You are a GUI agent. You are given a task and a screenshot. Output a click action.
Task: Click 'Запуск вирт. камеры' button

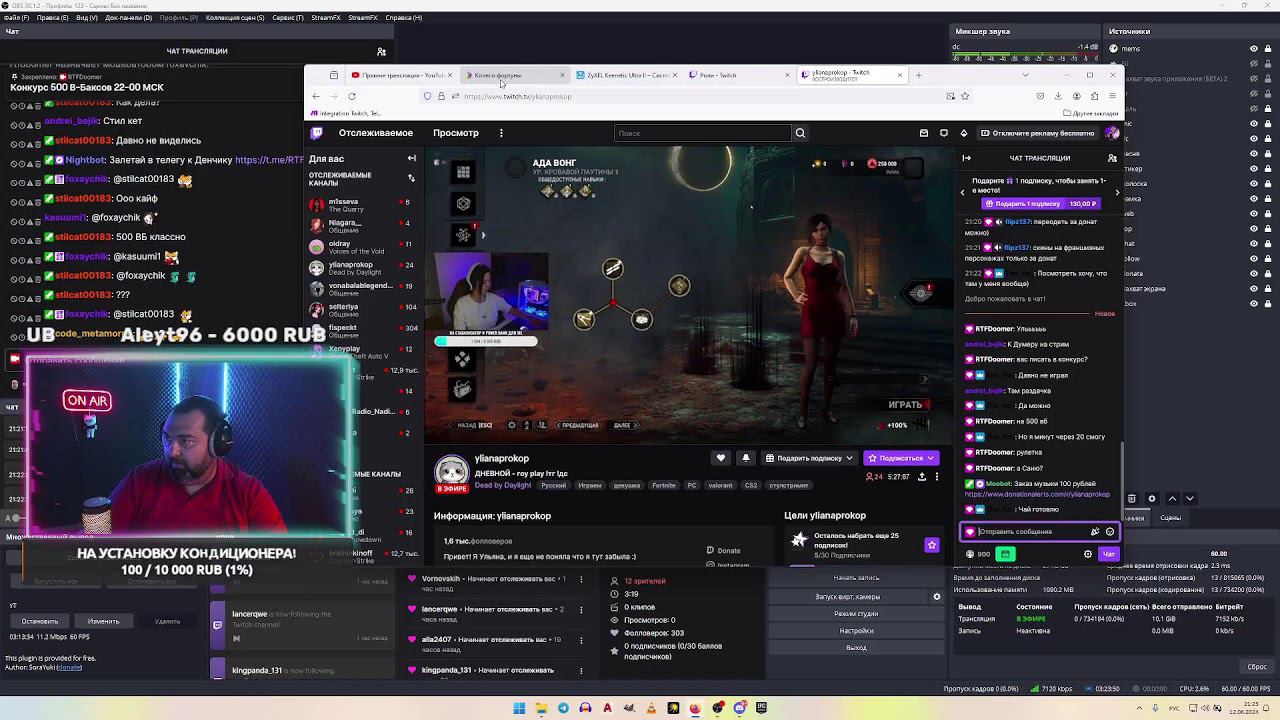point(848,597)
